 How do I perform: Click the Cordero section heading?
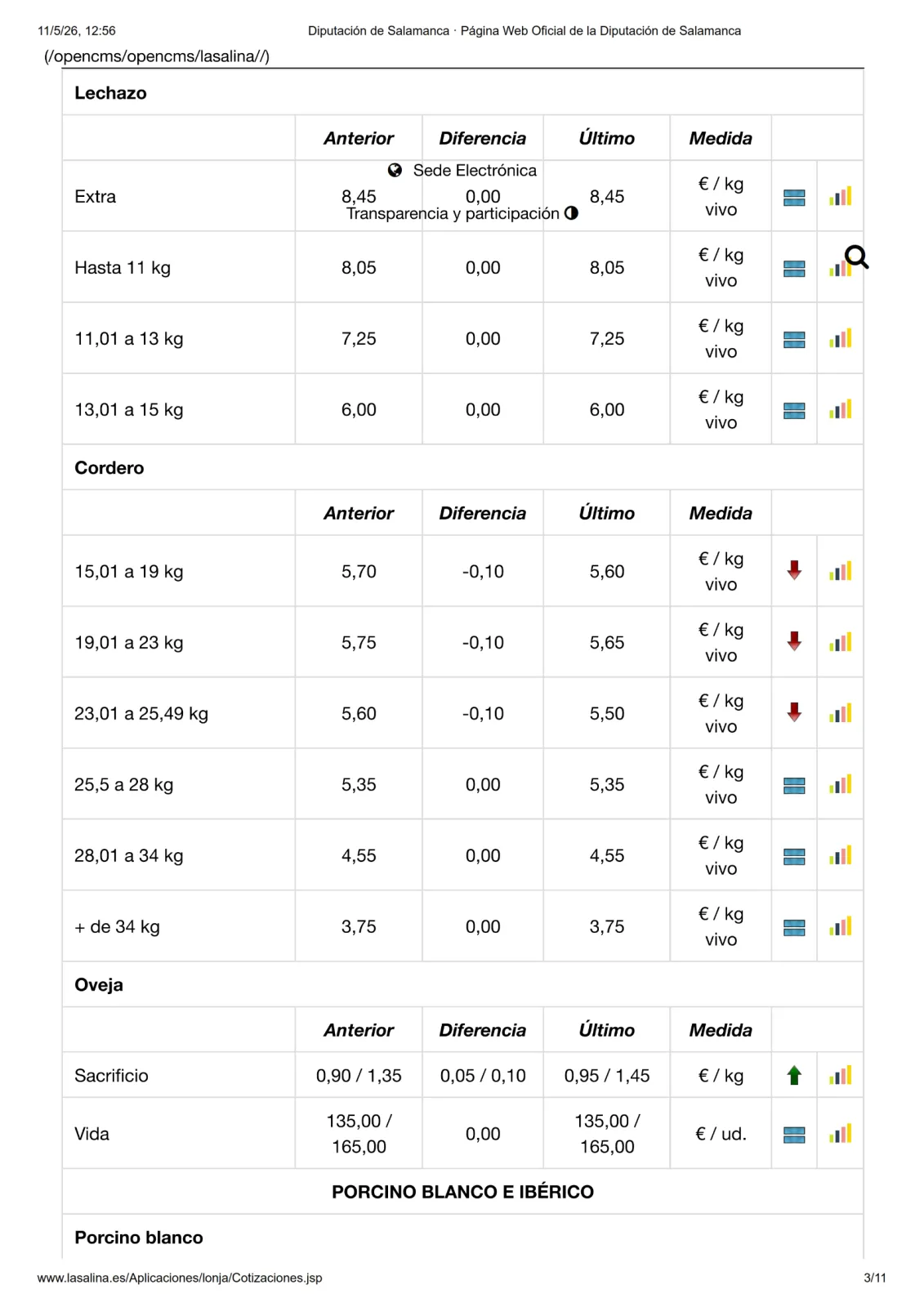click(109, 468)
